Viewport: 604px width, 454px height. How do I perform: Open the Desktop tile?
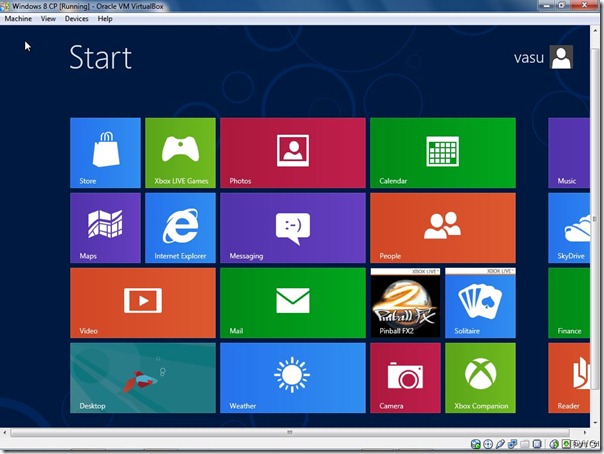coord(143,378)
